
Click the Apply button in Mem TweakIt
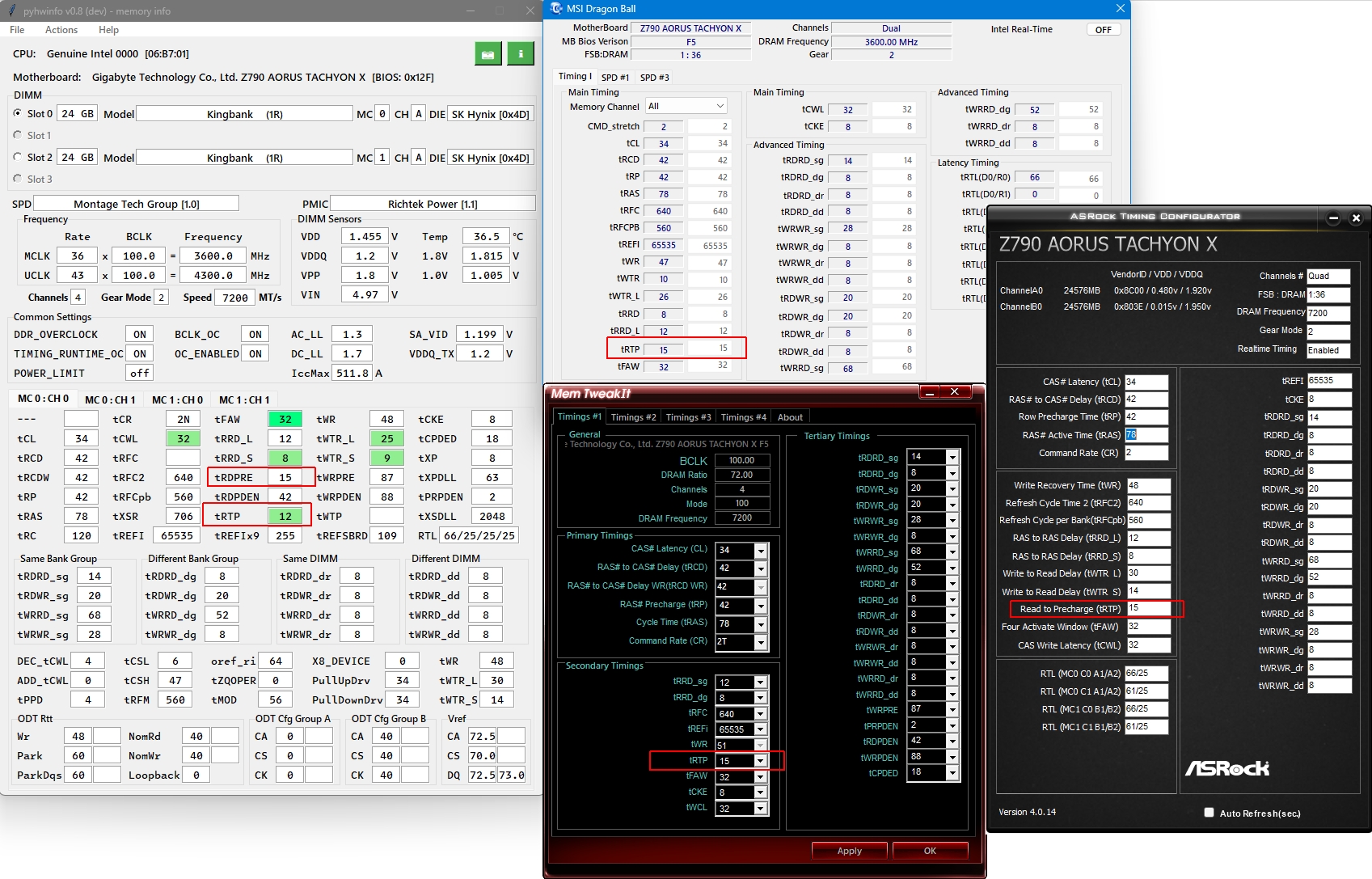pyautogui.click(x=850, y=851)
